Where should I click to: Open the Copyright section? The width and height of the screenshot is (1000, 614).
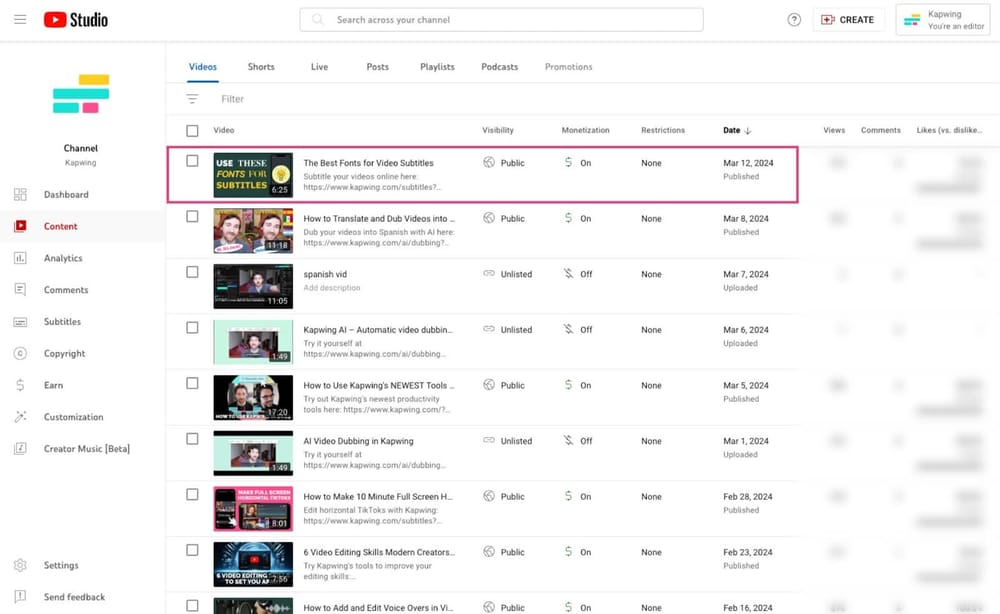pyautogui.click(x=64, y=353)
